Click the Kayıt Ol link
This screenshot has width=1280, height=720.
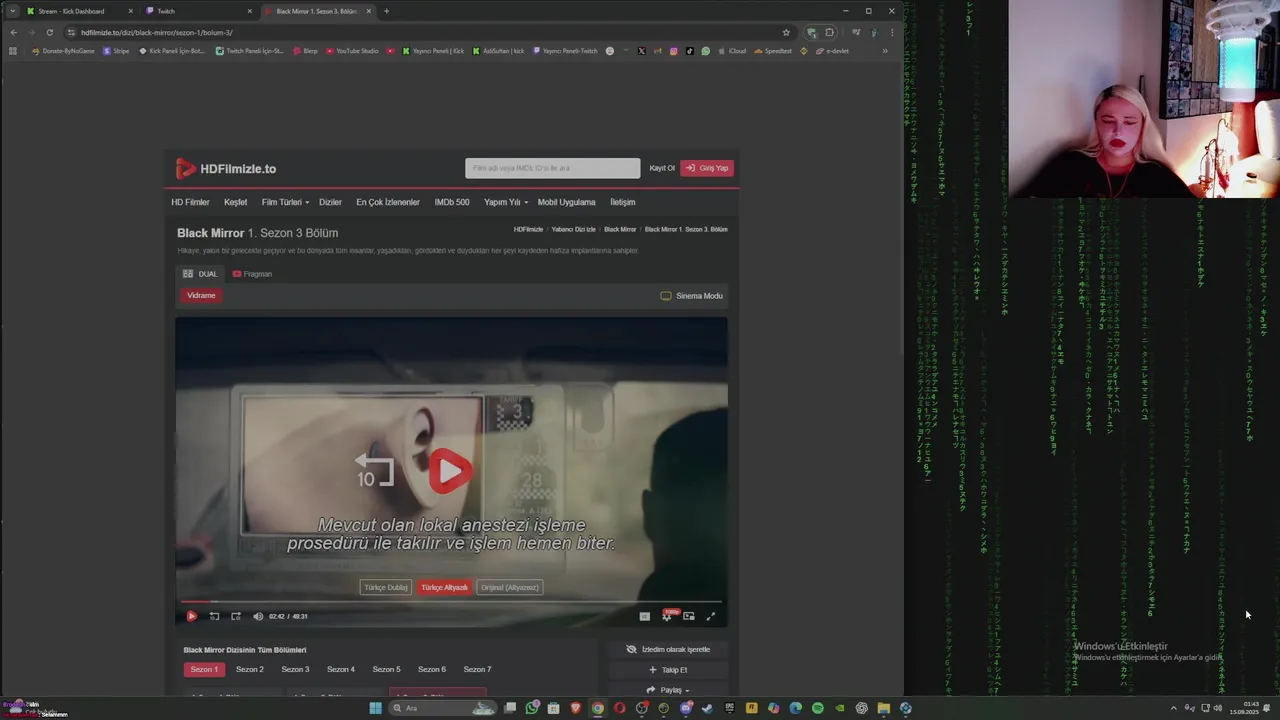[x=662, y=168]
